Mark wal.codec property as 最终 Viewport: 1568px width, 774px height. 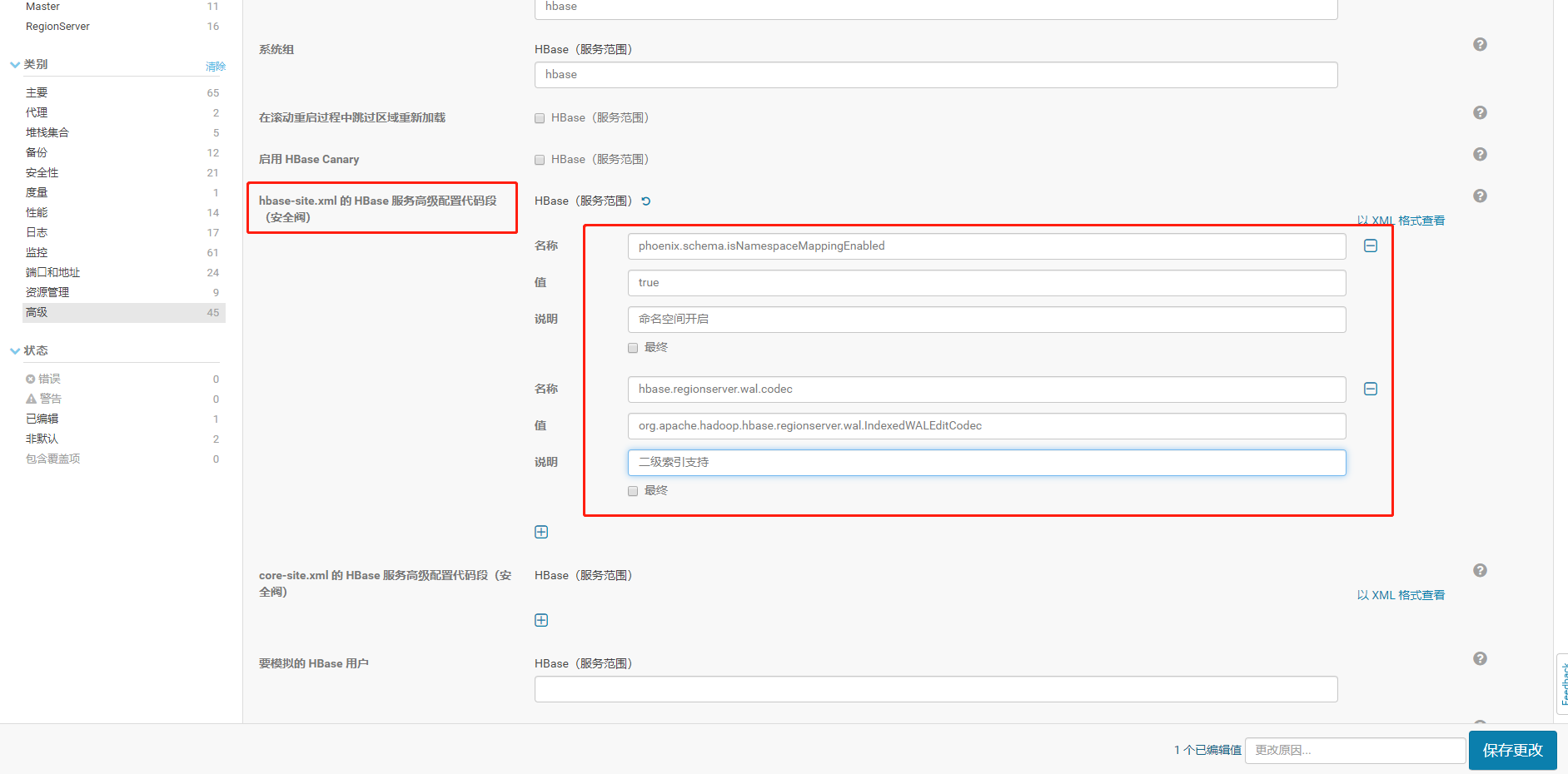[x=633, y=491]
